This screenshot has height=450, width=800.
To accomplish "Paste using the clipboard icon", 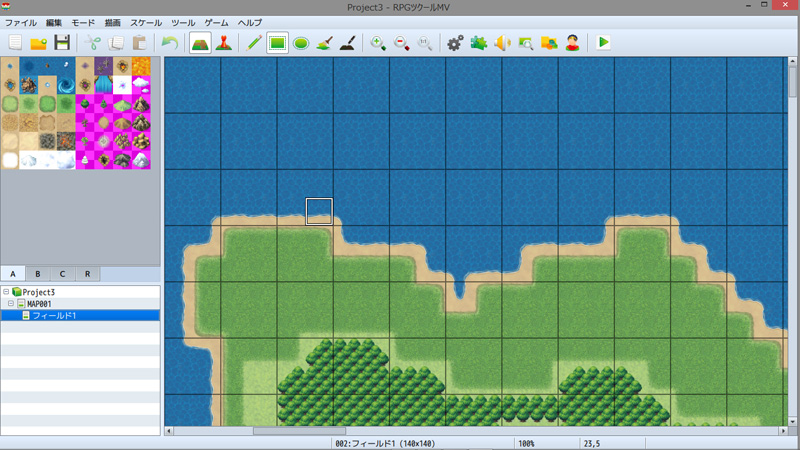I will click(139, 43).
